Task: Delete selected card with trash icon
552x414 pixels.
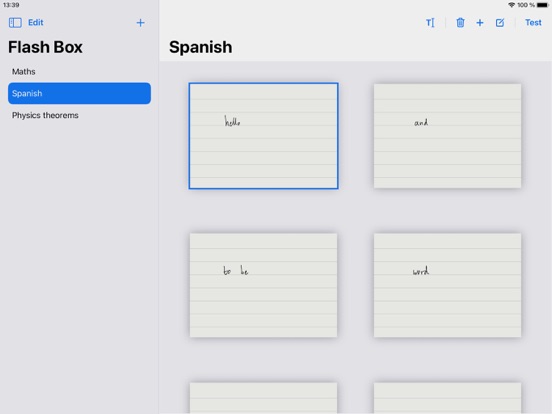Action: click(460, 23)
